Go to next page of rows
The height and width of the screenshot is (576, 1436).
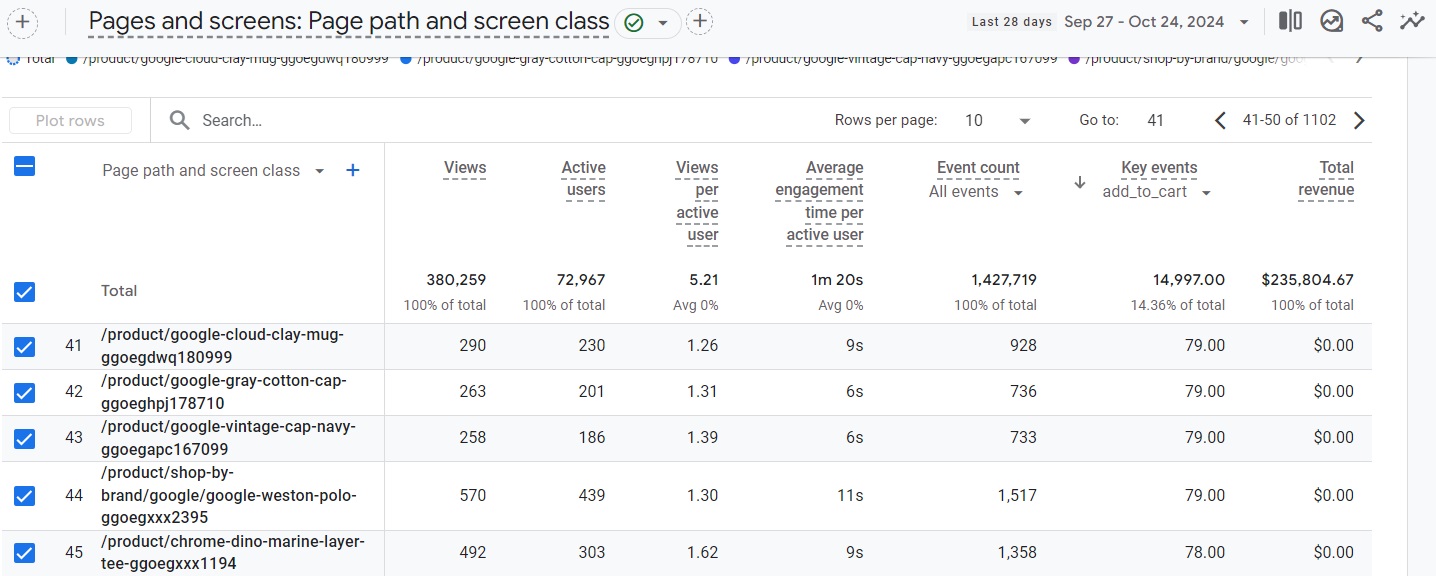click(1358, 121)
